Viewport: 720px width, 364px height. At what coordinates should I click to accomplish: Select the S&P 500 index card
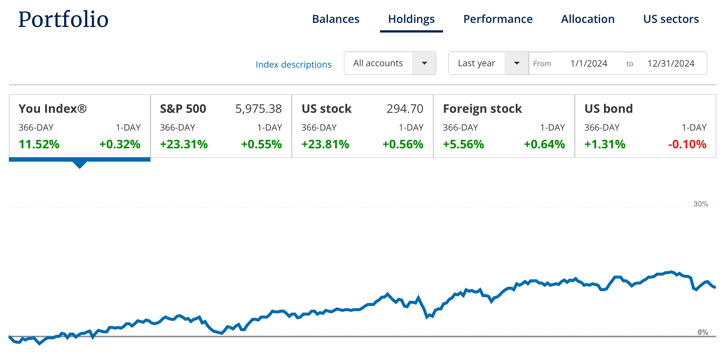(x=221, y=126)
